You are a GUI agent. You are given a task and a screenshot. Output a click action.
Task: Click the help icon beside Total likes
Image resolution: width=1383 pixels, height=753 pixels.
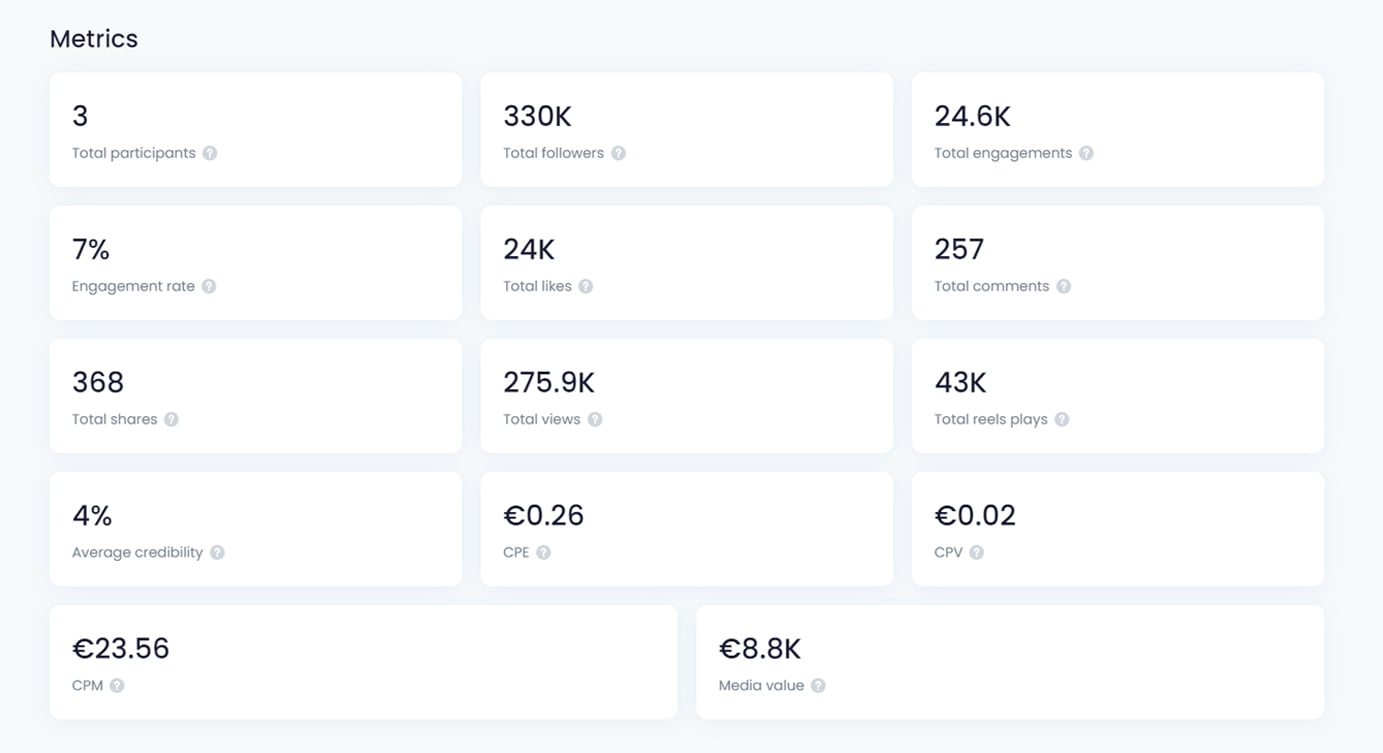coord(586,286)
